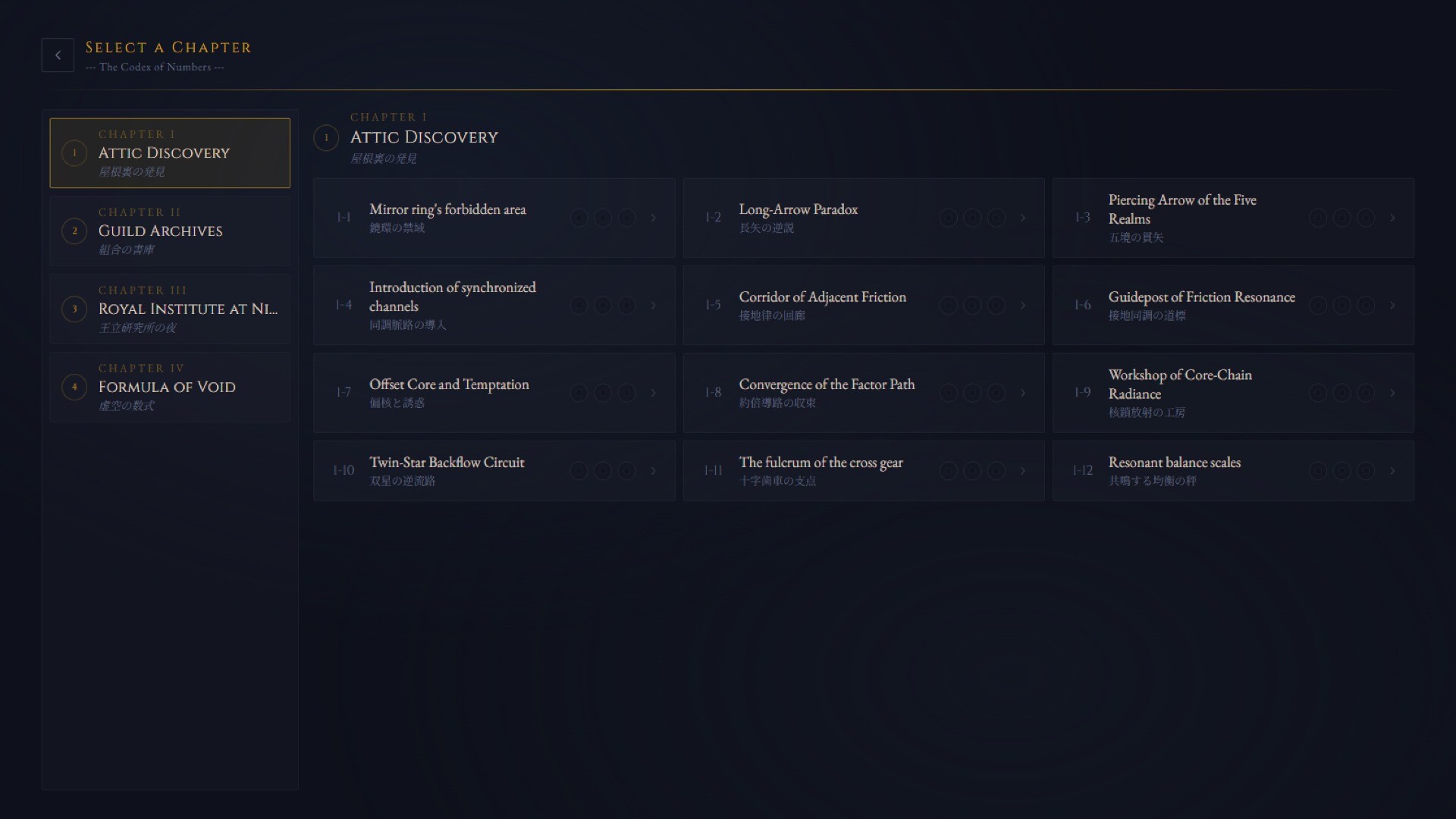Click first star medal on stage 1-1
The height and width of the screenshot is (819, 1456).
[579, 218]
